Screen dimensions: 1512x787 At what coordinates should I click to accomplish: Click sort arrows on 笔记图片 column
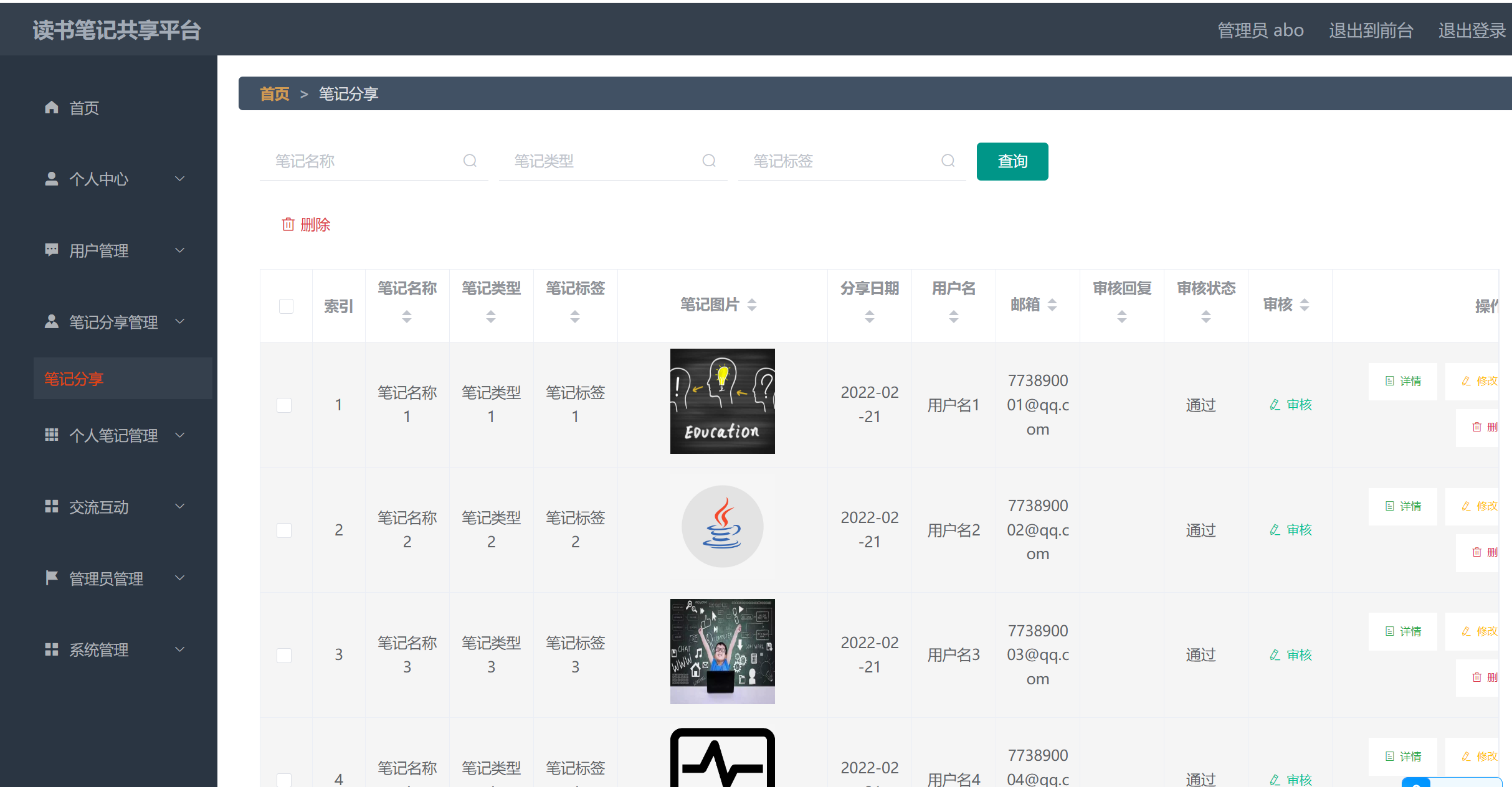(x=752, y=304)
